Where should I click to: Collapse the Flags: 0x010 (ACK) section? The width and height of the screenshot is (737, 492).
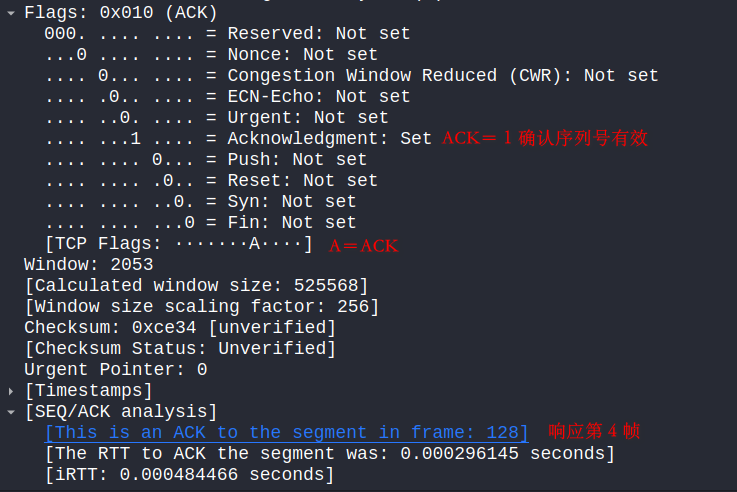11,13
